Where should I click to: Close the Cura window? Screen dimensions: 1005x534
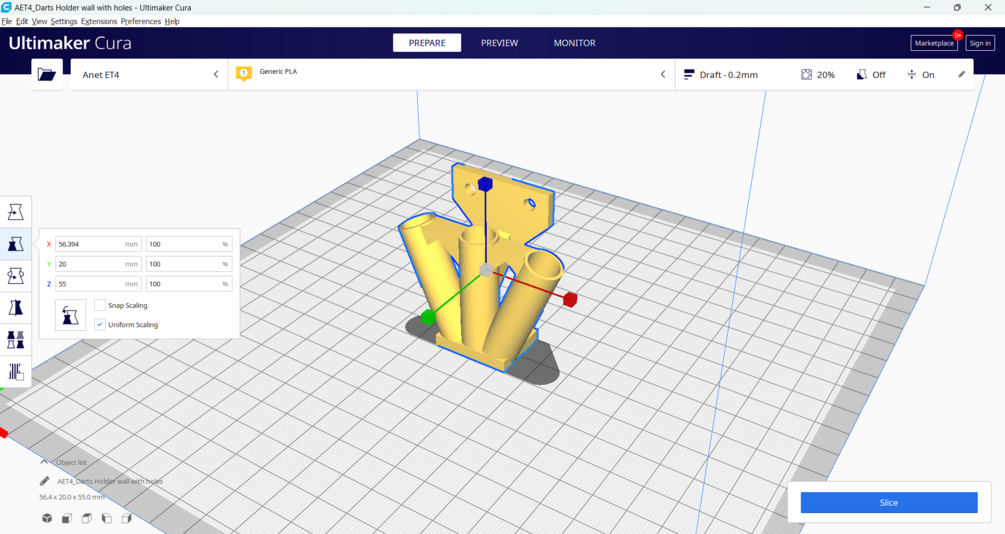(988, 7)
